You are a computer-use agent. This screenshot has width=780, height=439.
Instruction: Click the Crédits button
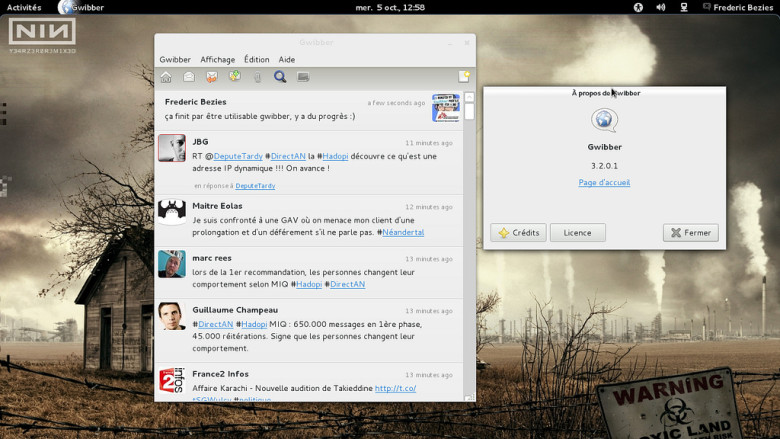[x=518, y=233]
